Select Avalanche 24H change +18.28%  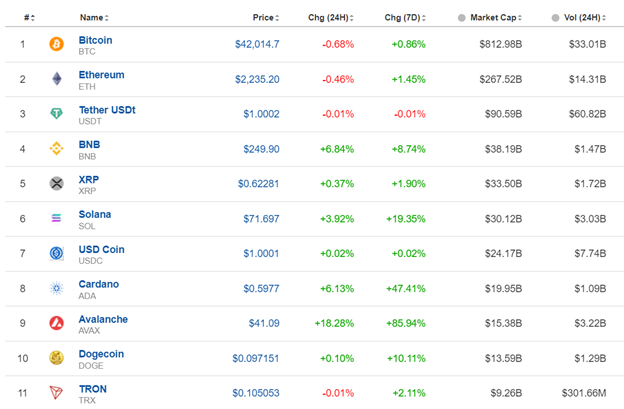[334, 323]
